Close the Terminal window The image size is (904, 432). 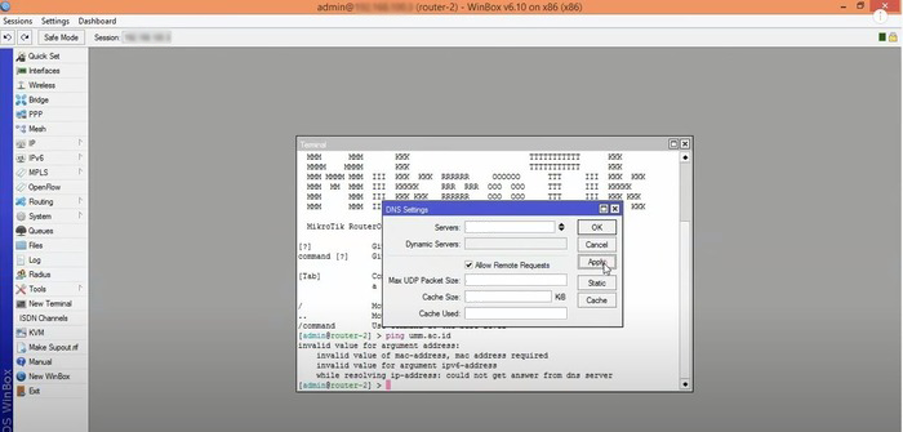[684, 144]
